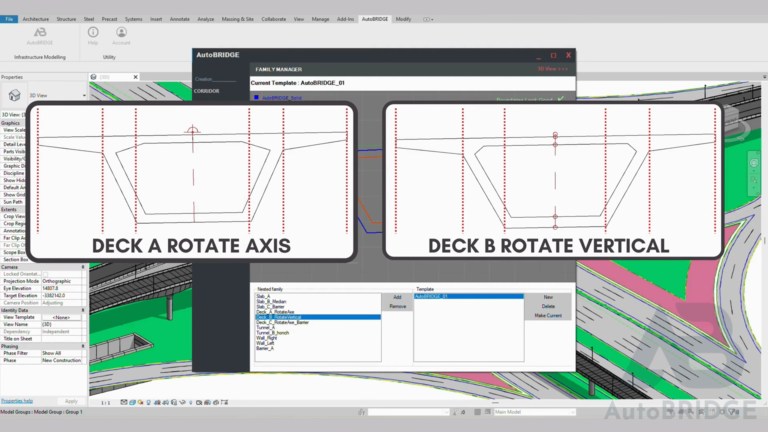The height and width of the screenshot is (432, 768).
Task: Click the New template button
Action: tap(548, 297)
